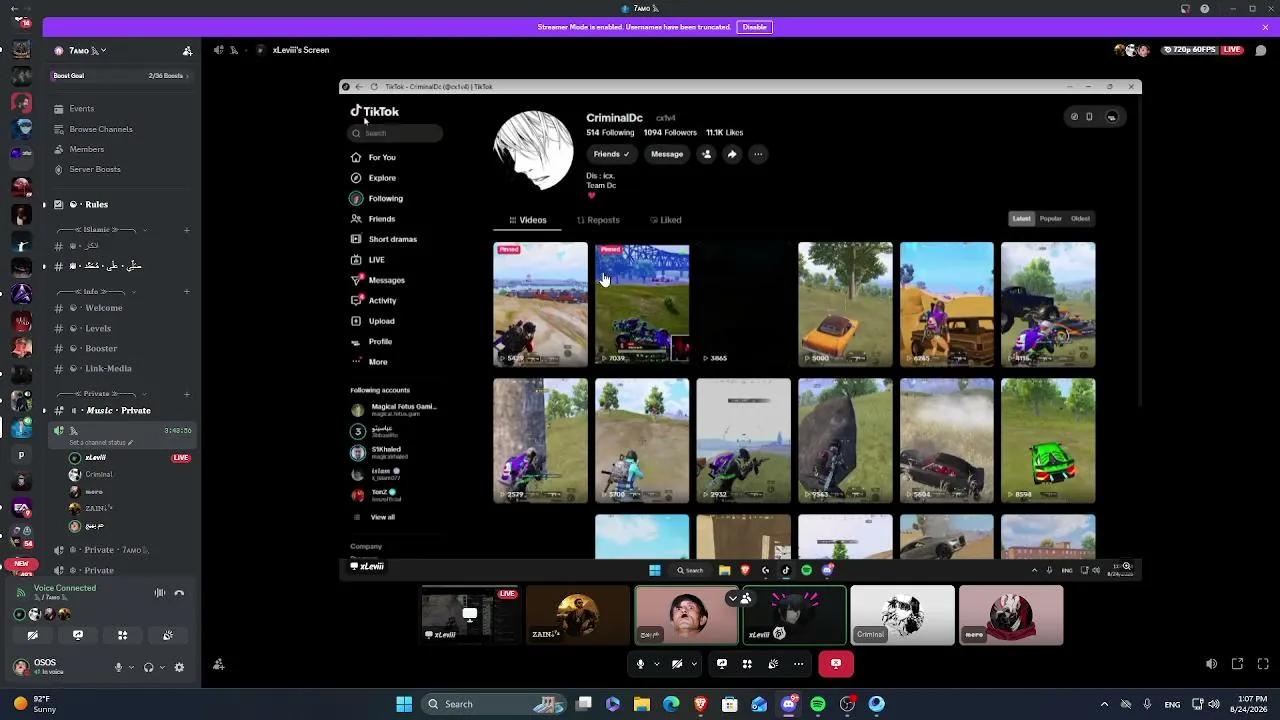Screen dimensions: 1280x720
Task: Open Explore in TikTok sidebar
Action: click(x=374, y=178)
